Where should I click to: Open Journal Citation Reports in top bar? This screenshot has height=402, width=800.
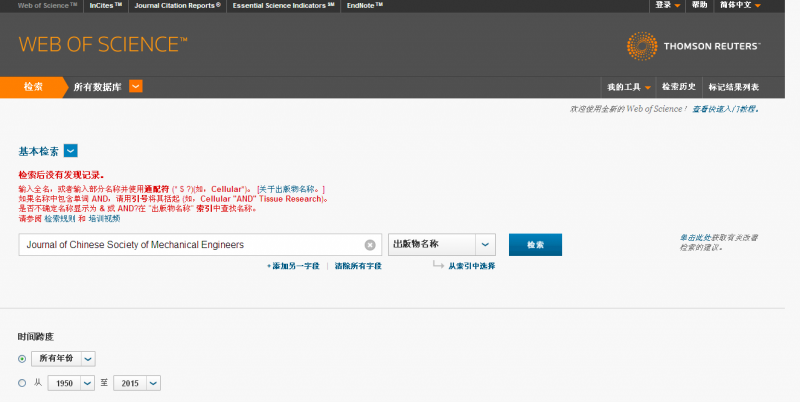(x=178, y=6)
